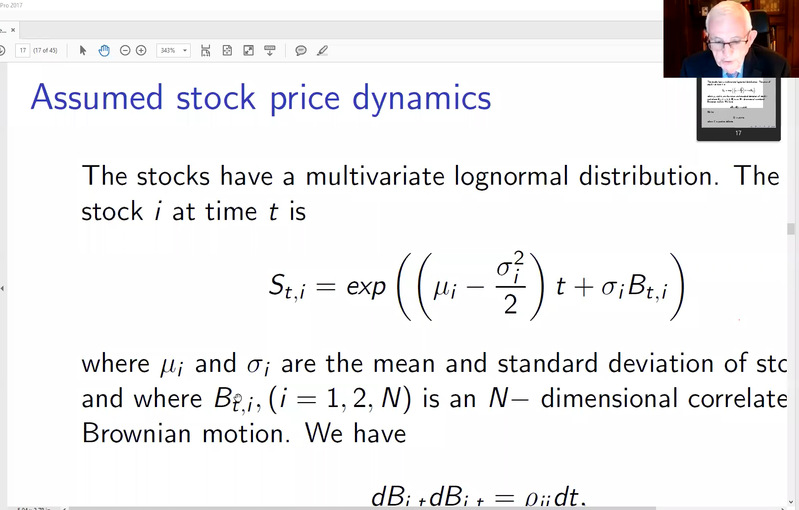Enter full screen view mode

[248, 50]
